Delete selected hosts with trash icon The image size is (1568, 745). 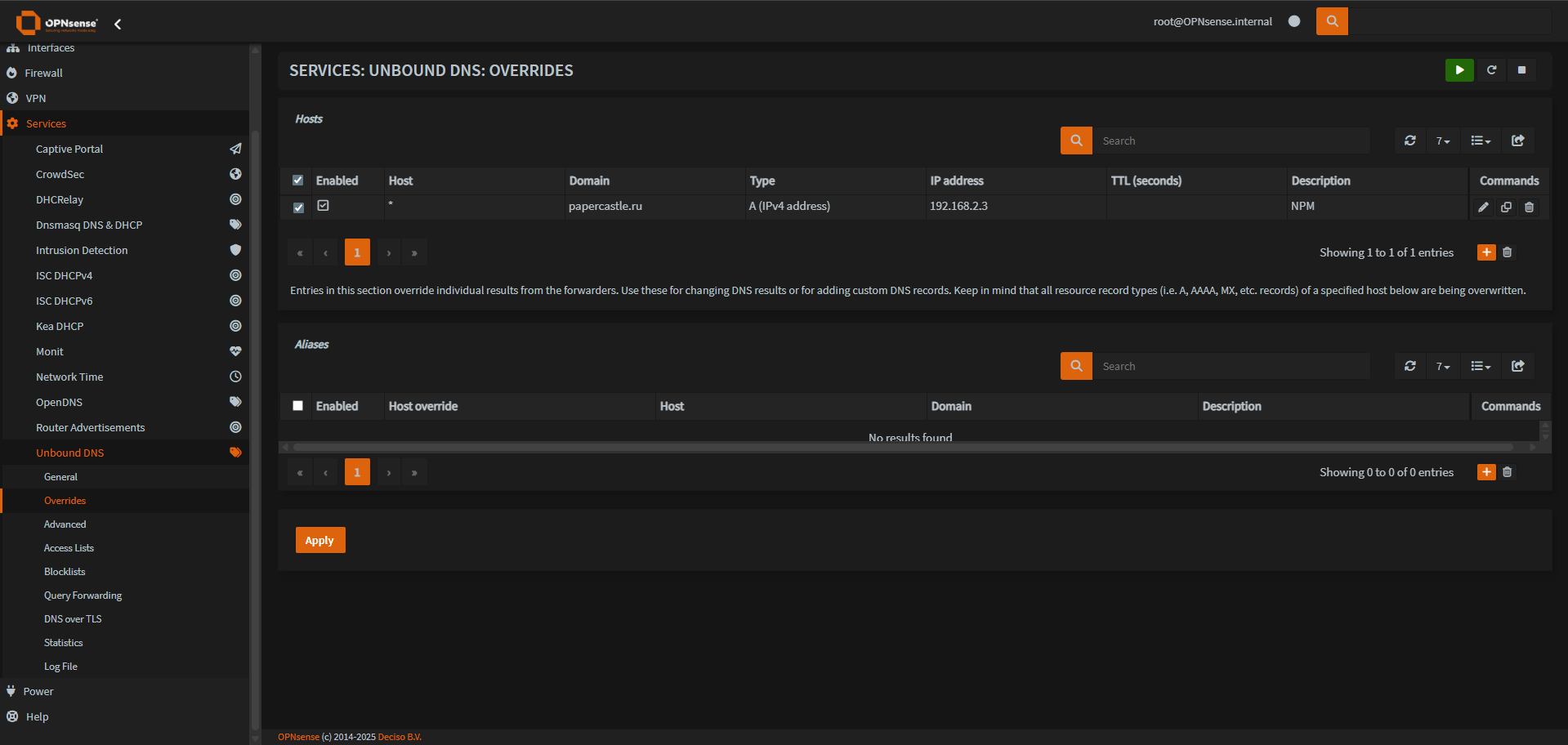pos(1508,252)
